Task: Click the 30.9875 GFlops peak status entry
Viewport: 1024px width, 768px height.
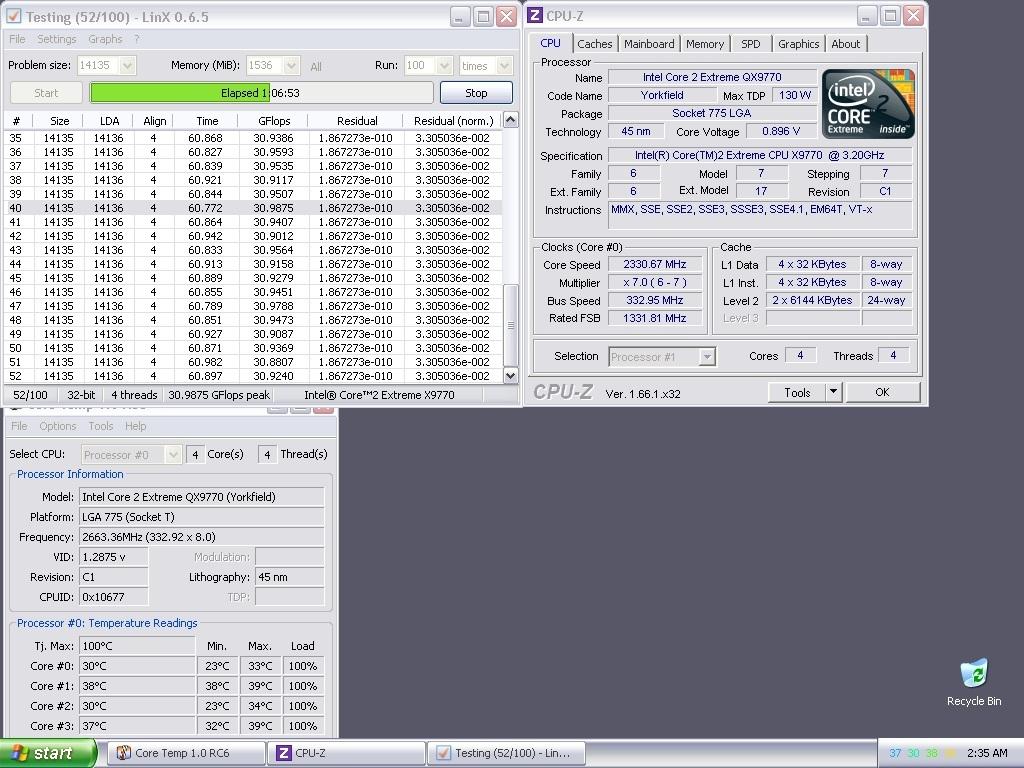Action: tap(219, 394)
